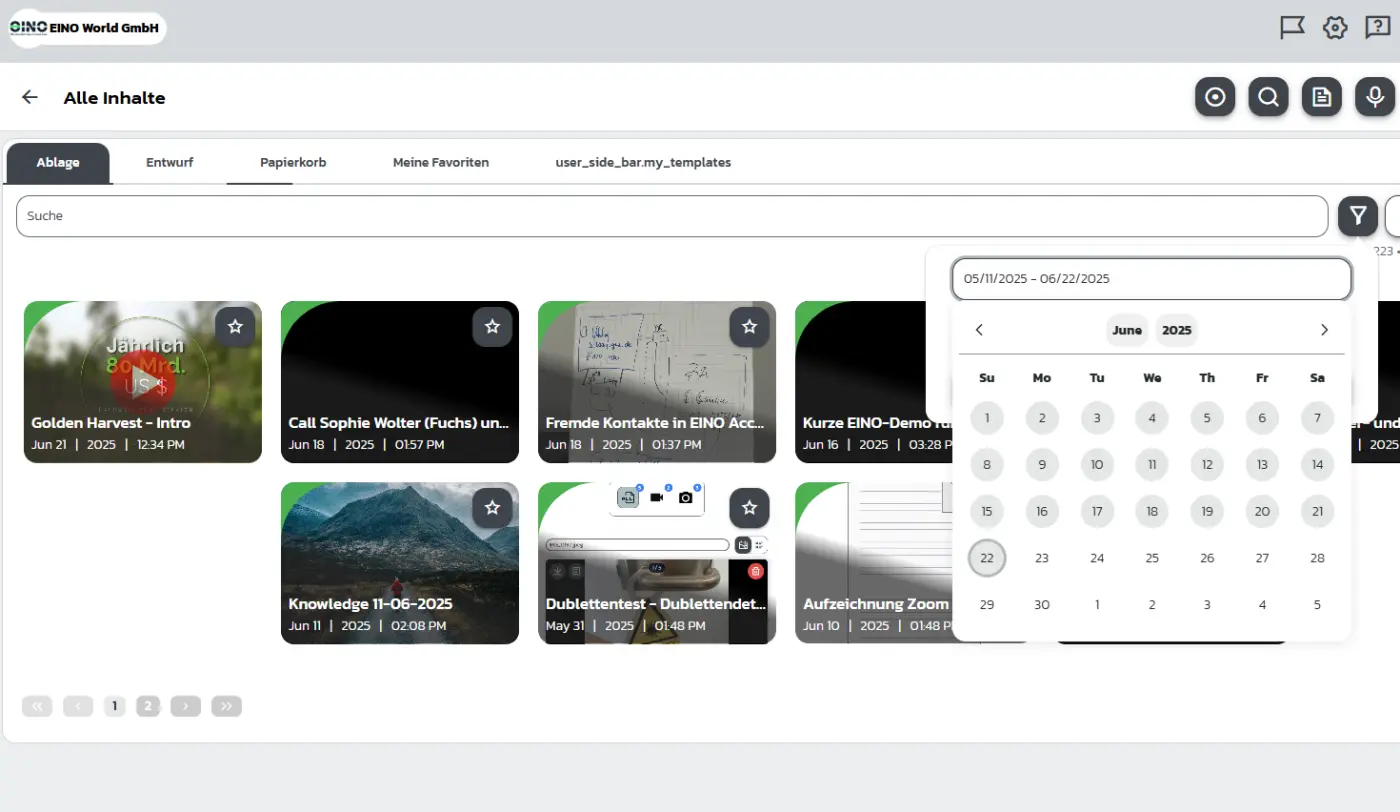Open the Papierkorb tab
Viewport: 1400px width, 812px height.
coord(293,163)
